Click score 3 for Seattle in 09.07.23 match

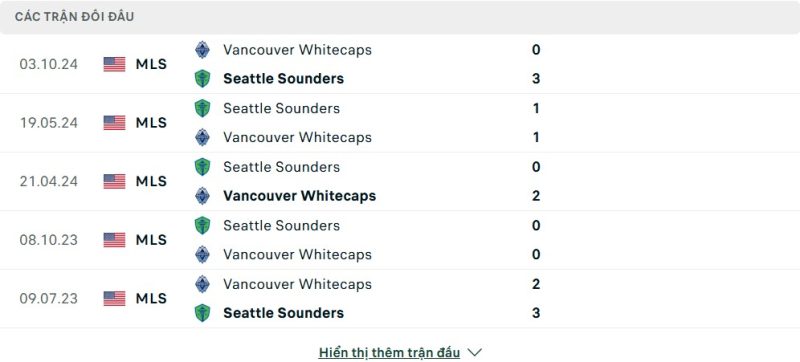point(536,313)
